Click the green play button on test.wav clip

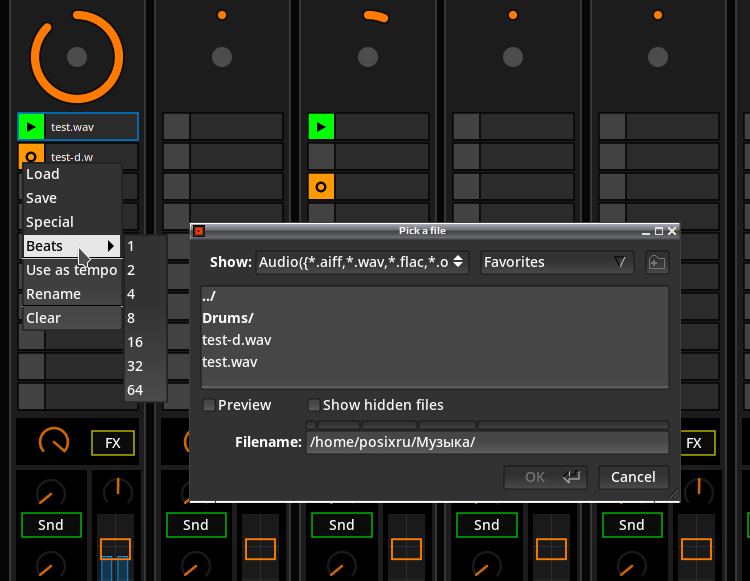click(31, 127)
